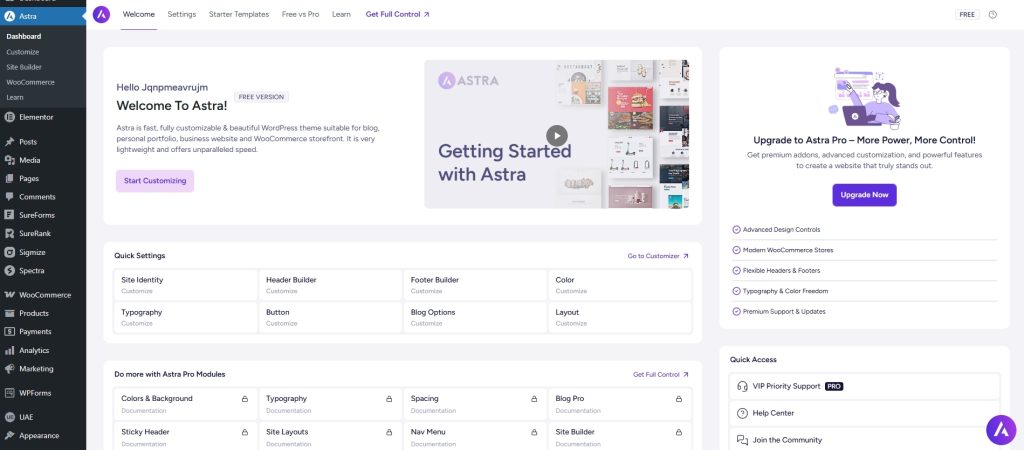1024x450 pixels.
Task: Click the WPForms icon
Action: point(9,393)
